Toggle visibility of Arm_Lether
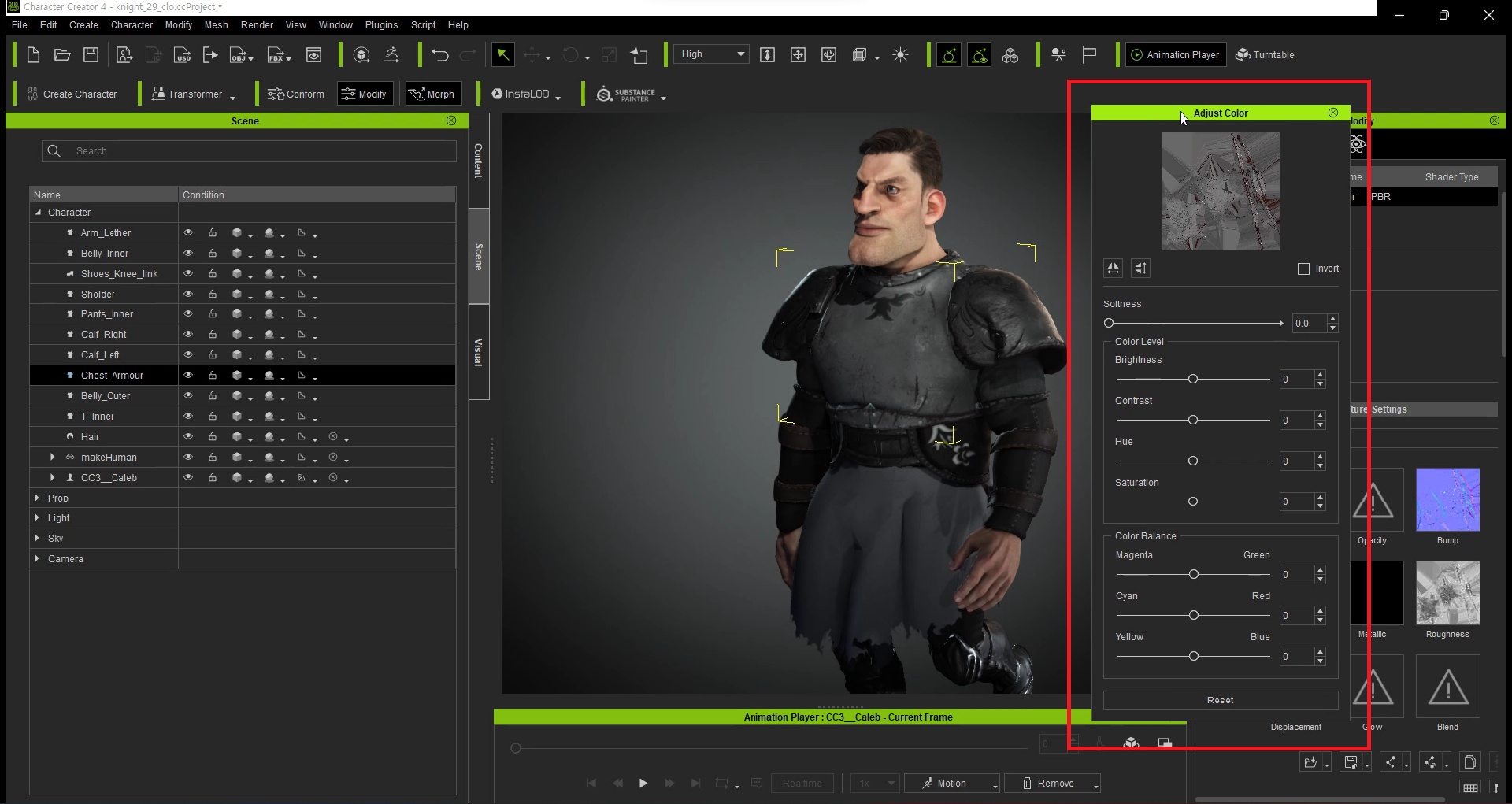 click(x=188, y=233)
